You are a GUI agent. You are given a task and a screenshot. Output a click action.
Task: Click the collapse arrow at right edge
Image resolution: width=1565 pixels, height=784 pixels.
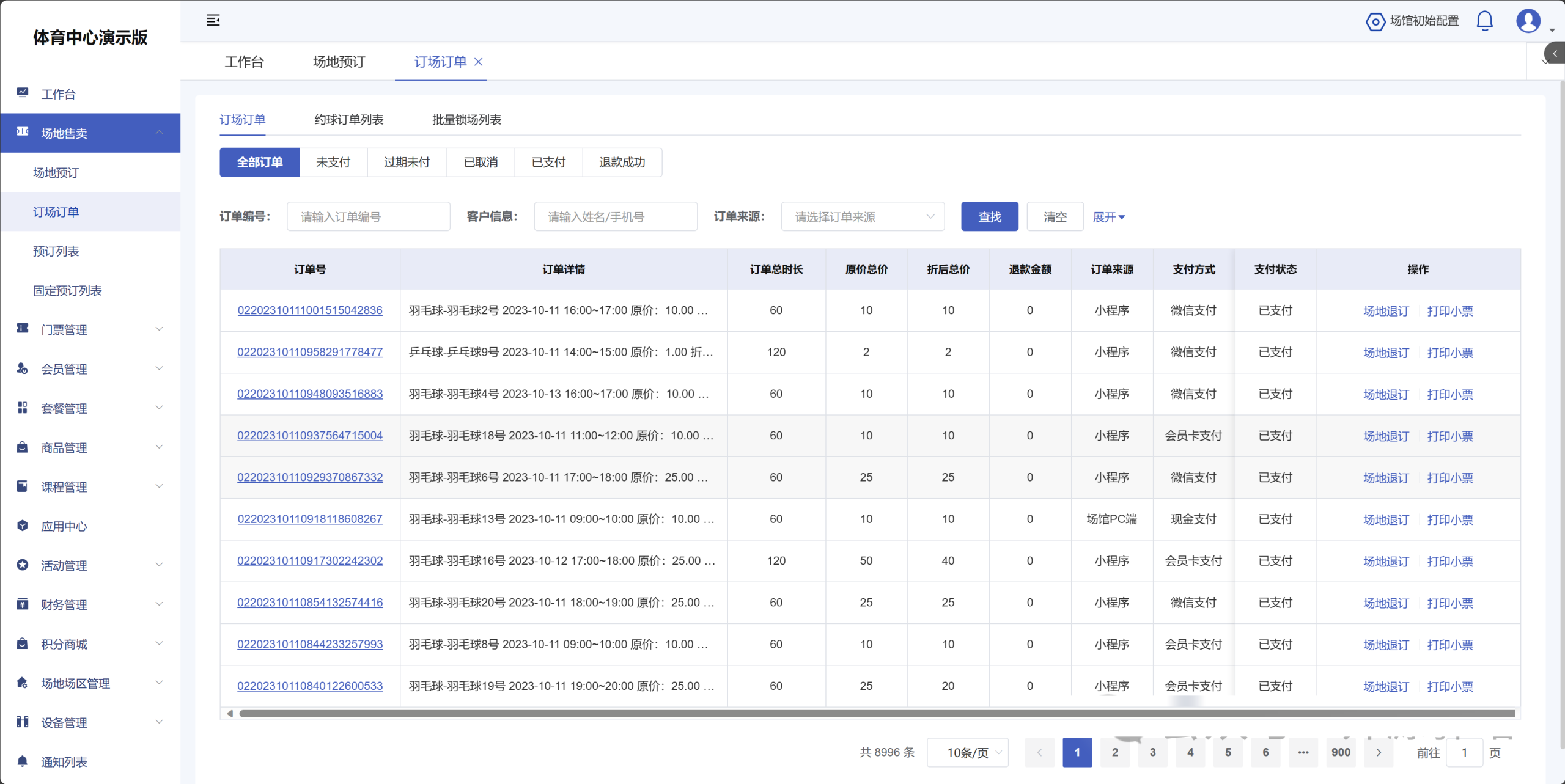(1555, 54)
